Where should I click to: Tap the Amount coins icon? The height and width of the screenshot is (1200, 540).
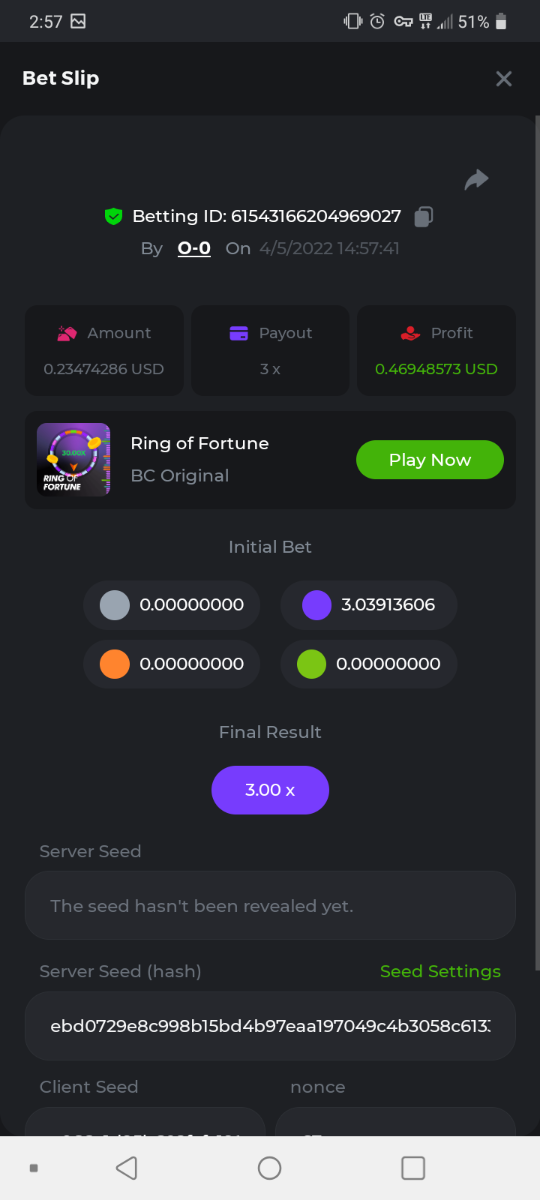click(x=67, y=333)
